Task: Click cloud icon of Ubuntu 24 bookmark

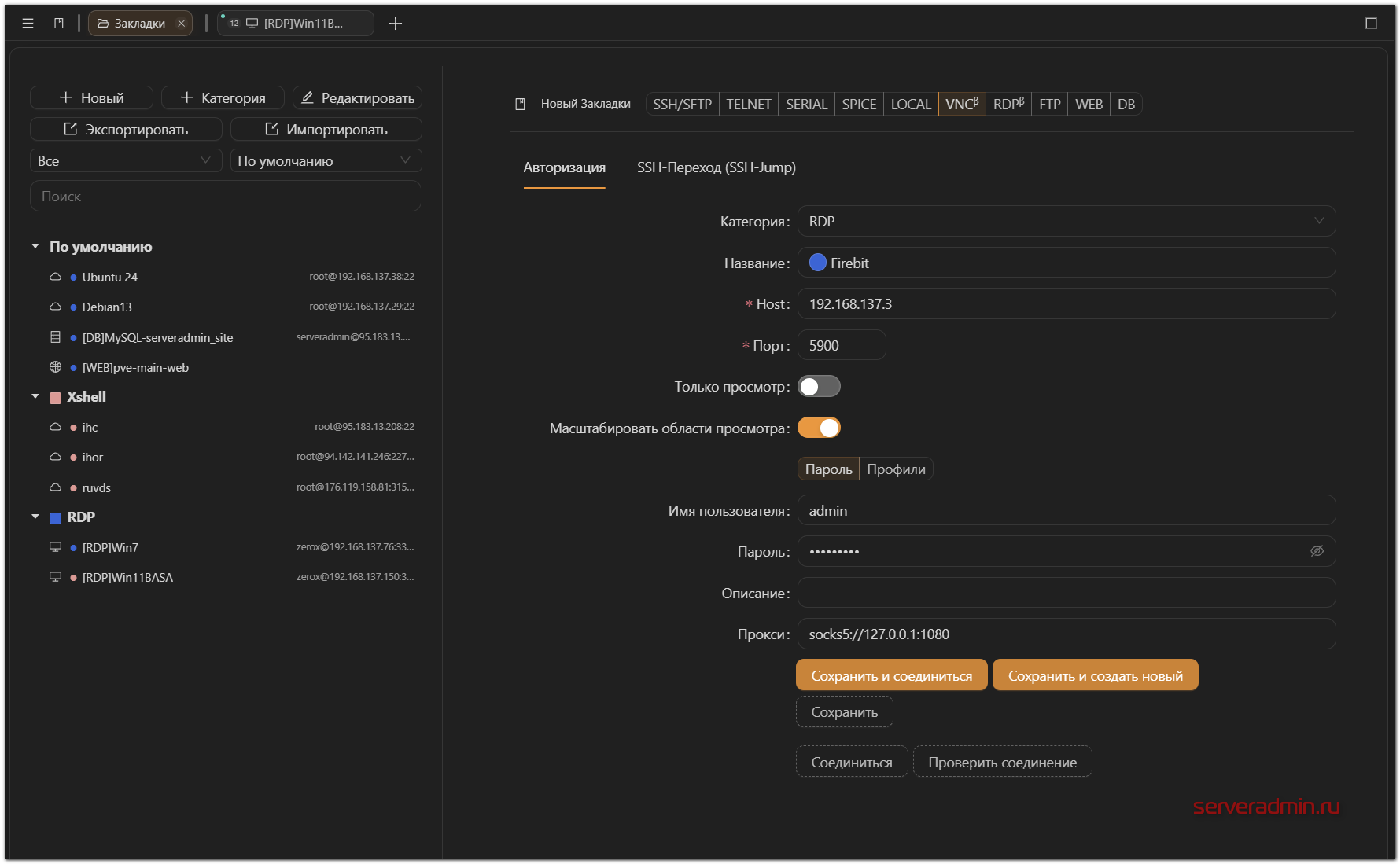Action: [x=55, y=277]
